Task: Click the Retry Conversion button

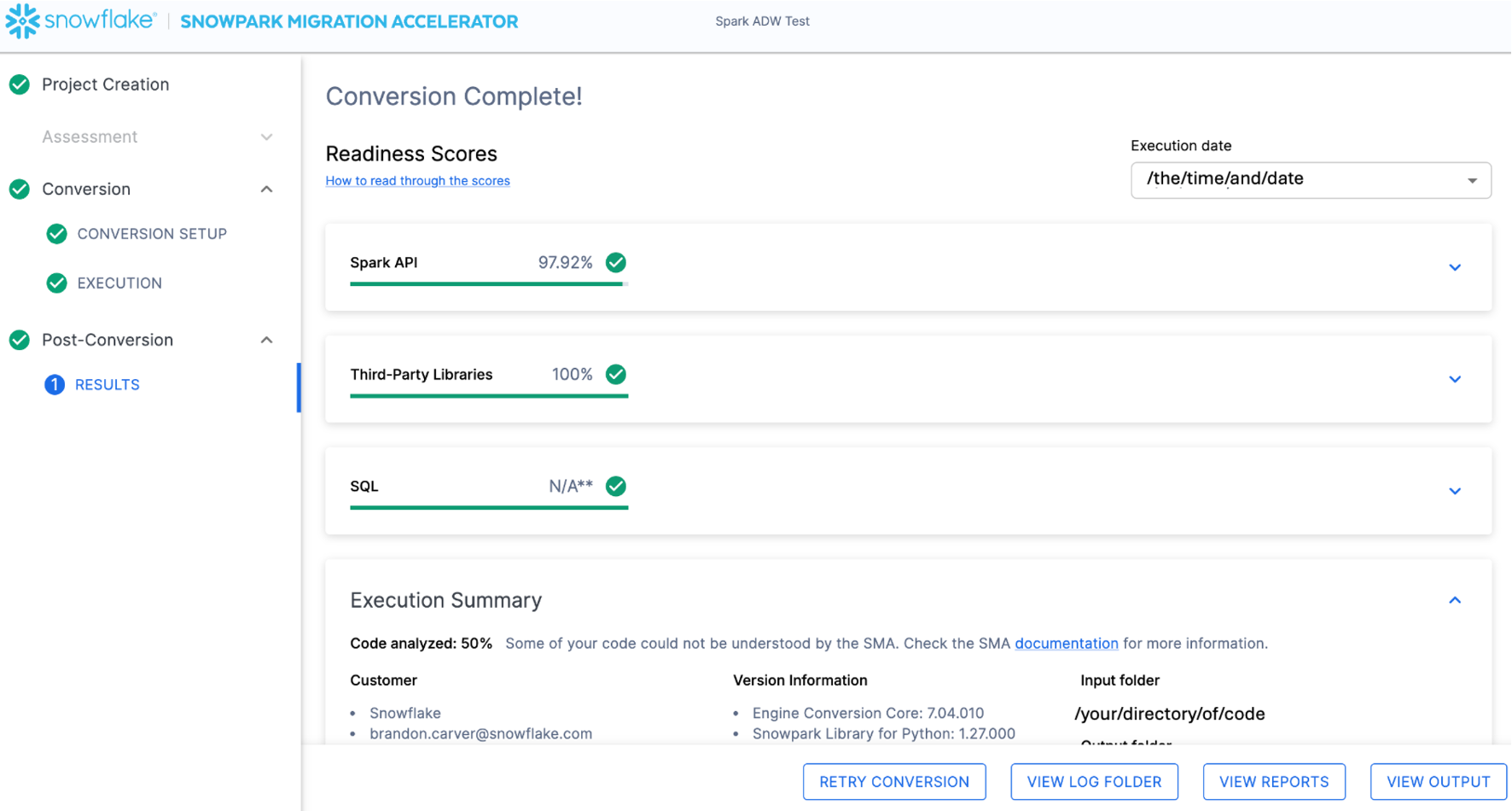Action: [894, 781]
